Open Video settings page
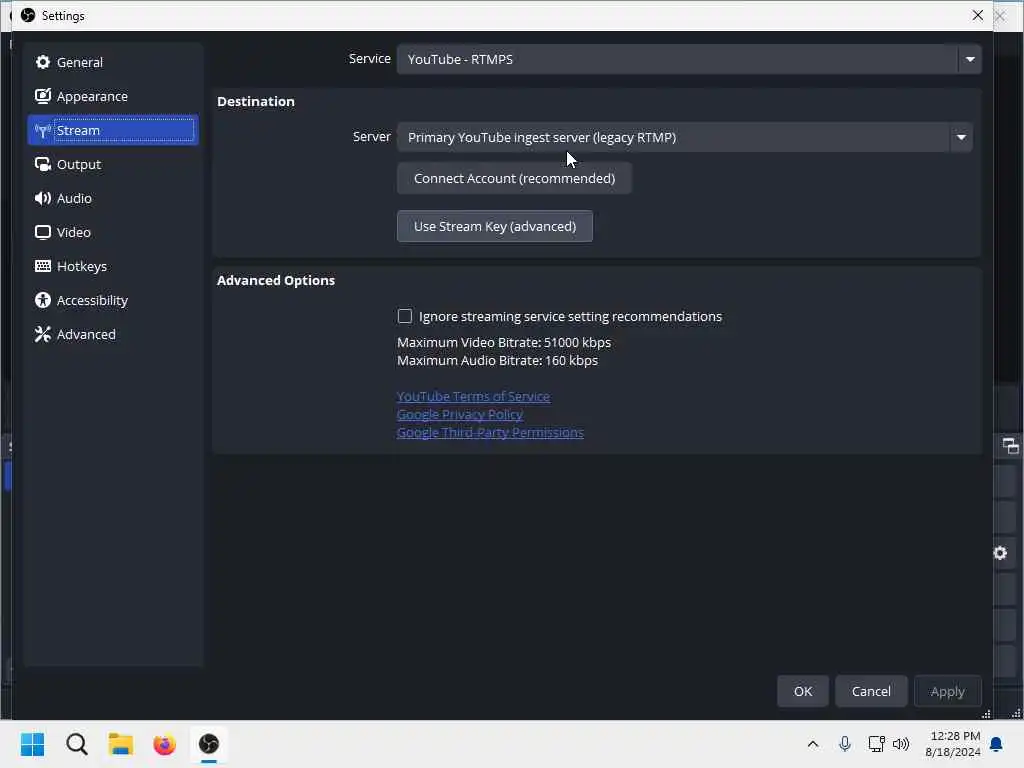 point(112,232)
